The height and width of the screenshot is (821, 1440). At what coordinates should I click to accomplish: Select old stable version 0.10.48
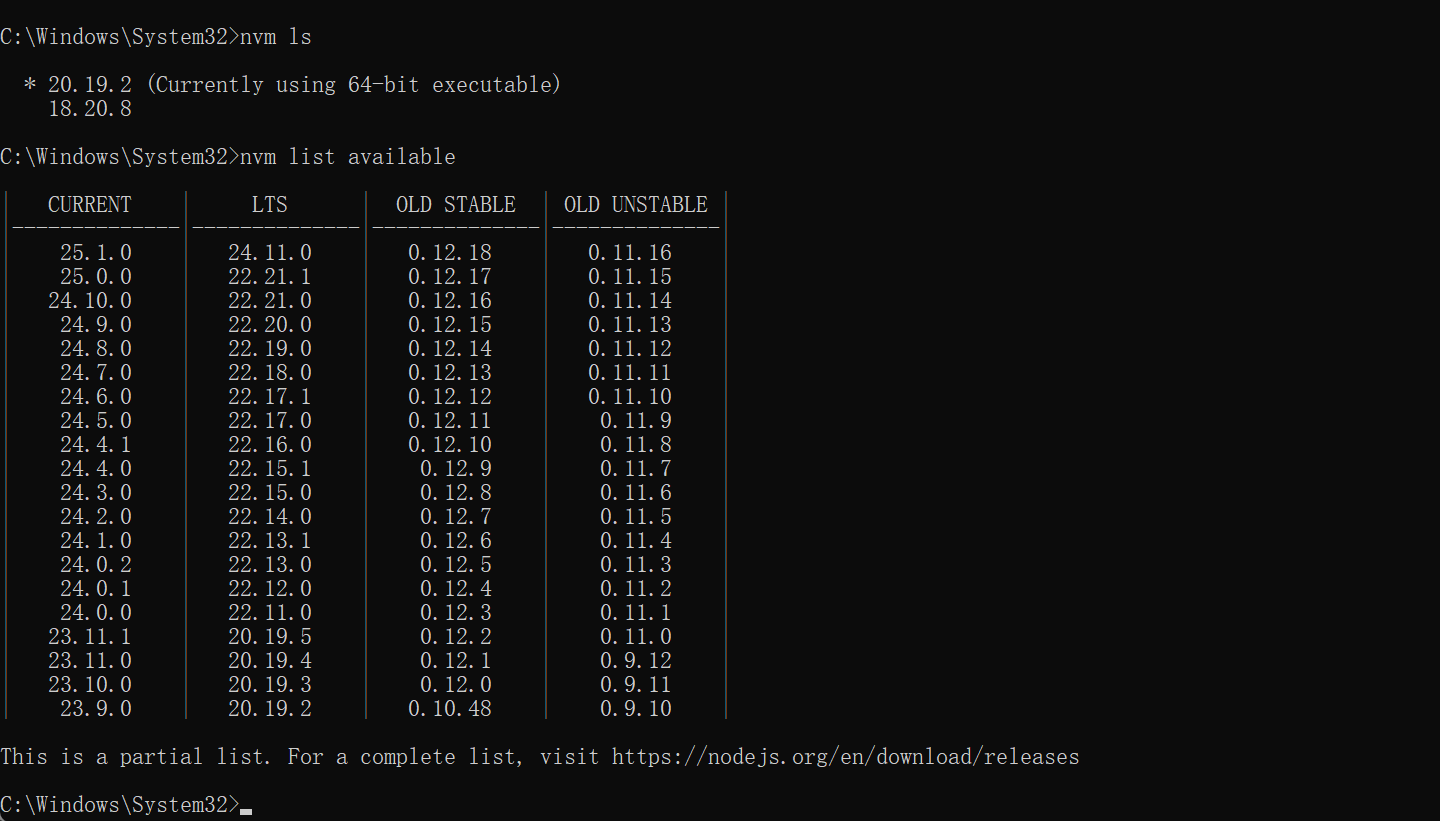[x=450, y=709]
